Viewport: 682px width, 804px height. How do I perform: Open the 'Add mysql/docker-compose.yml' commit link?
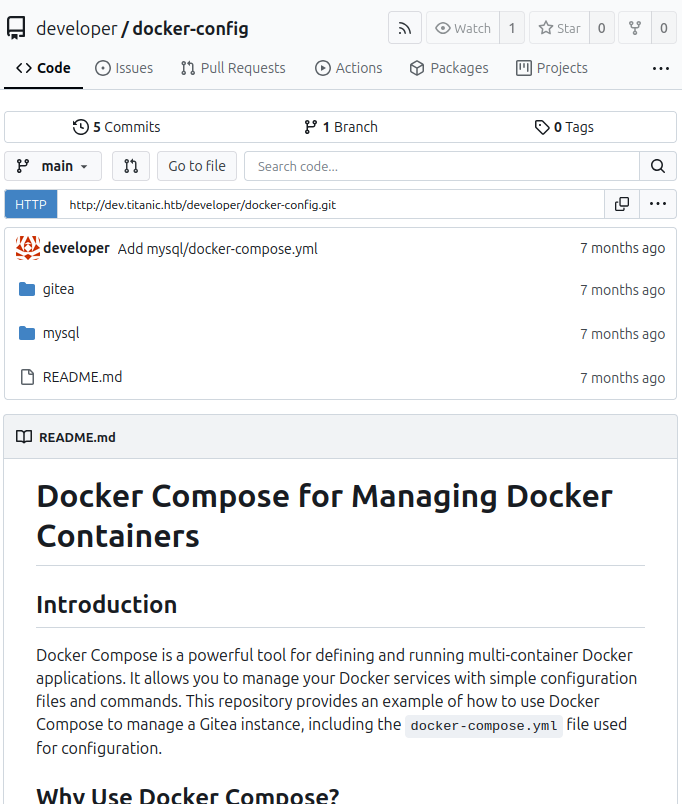pos(217,248)
